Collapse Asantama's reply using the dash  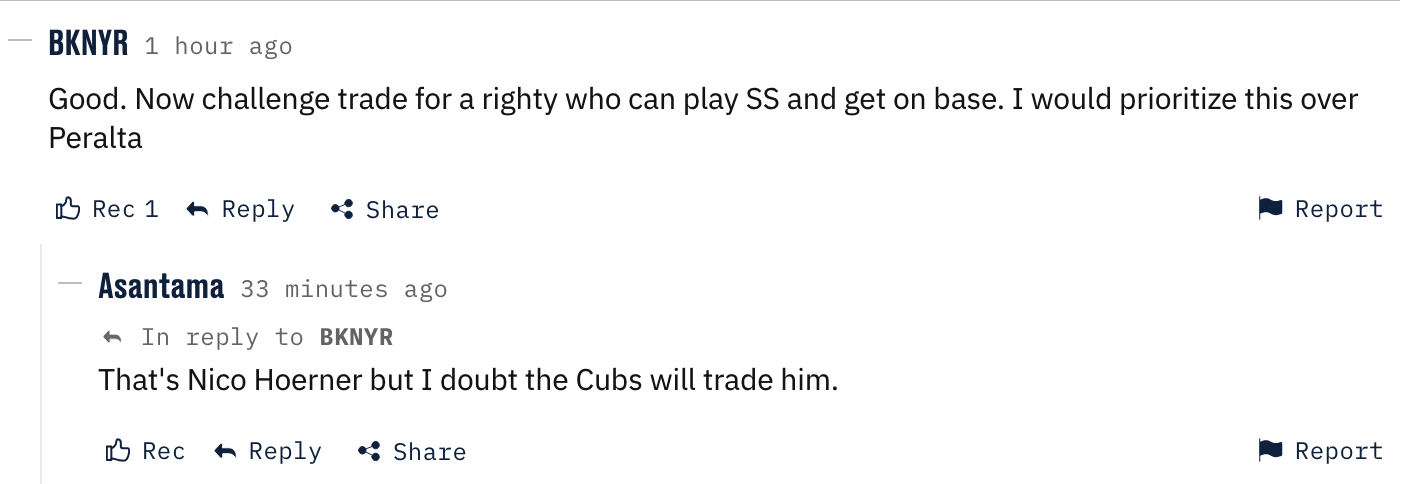(69, 284)
